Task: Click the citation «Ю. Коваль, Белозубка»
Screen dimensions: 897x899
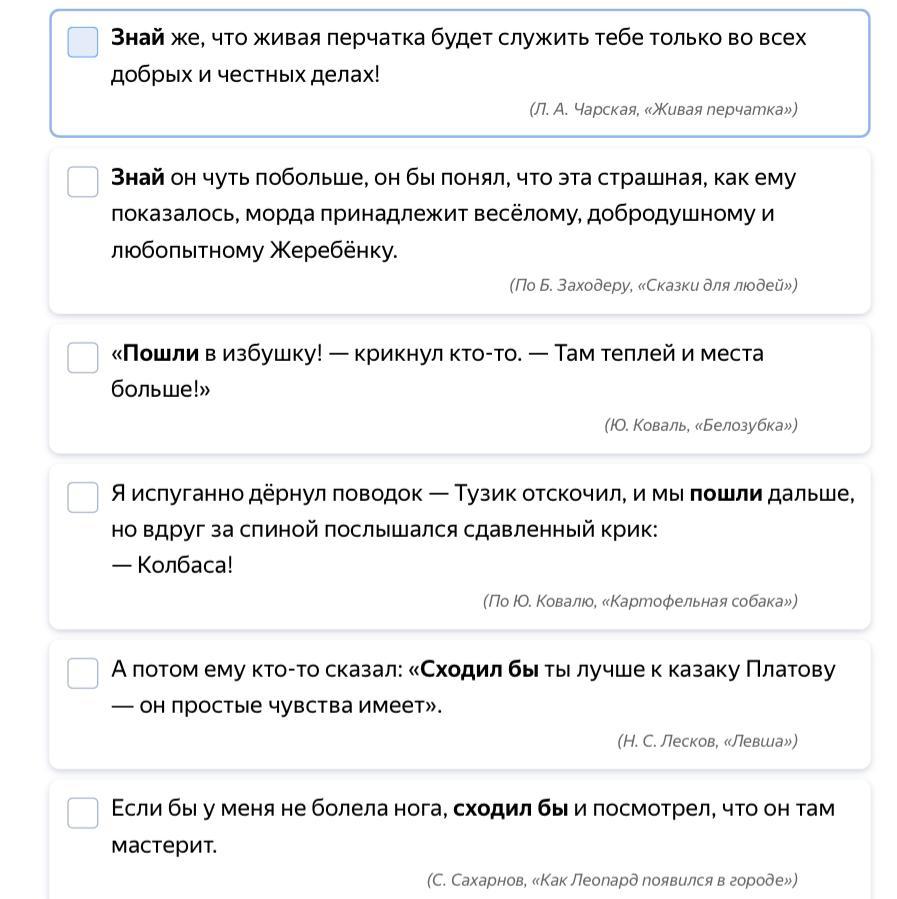Action: (x=700, y=425)
